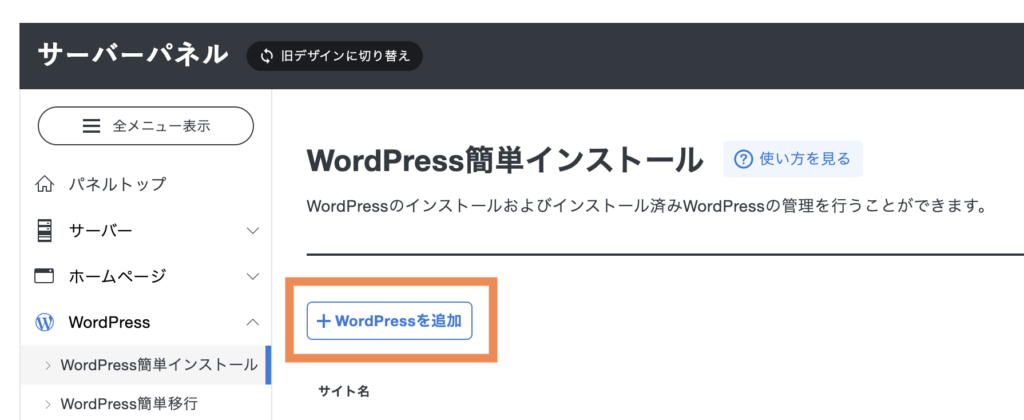
Task: Click the question mark help icon
Action: [x=743, y=159]
